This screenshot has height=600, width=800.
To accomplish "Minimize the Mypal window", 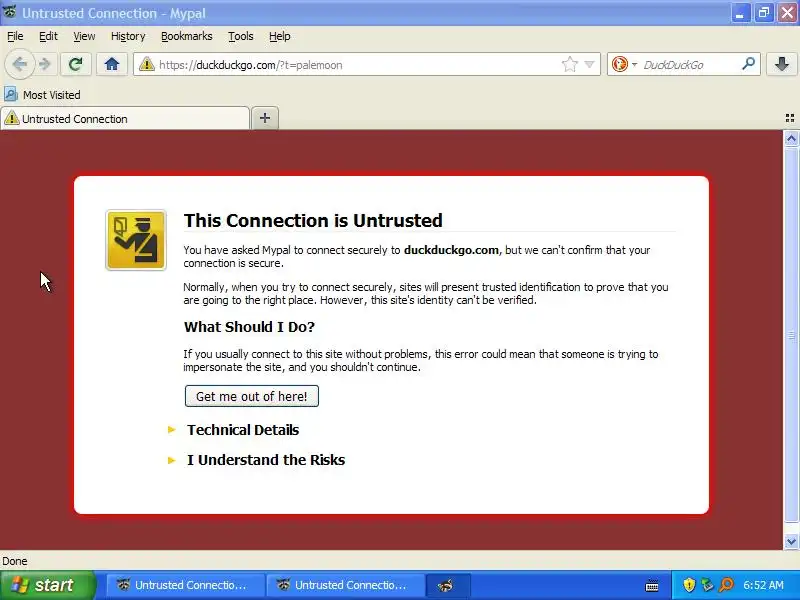I will pos(740,13).
